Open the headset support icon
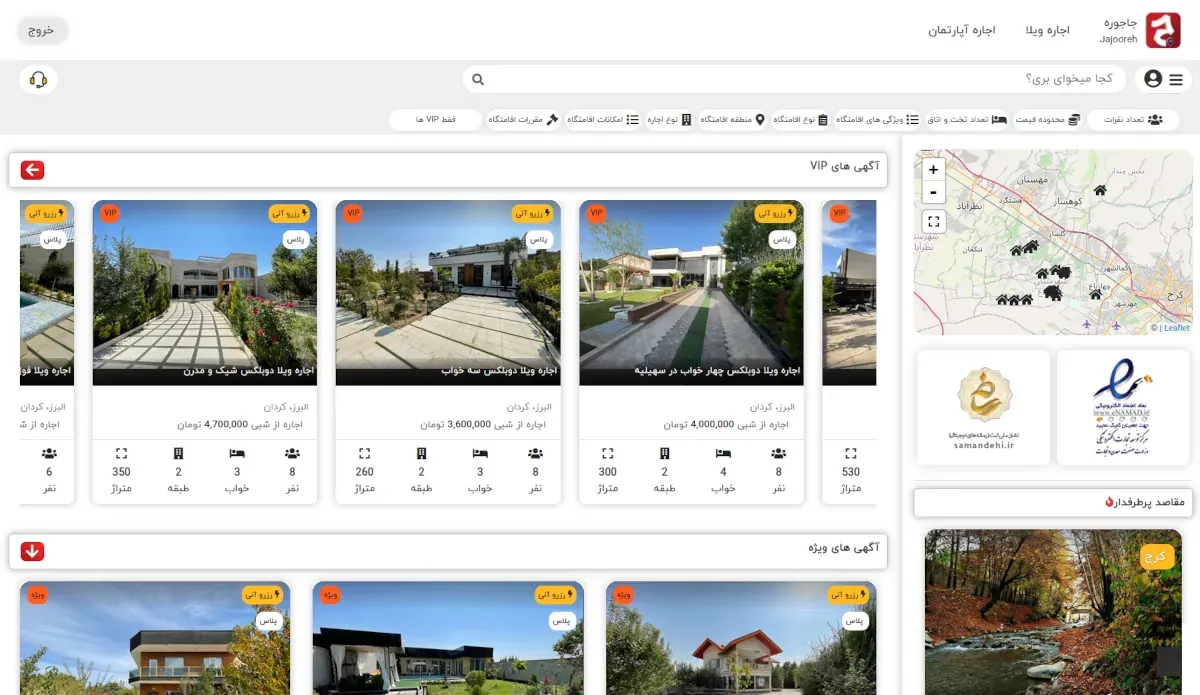This screenshot has width=1200, height=695. 38,80
